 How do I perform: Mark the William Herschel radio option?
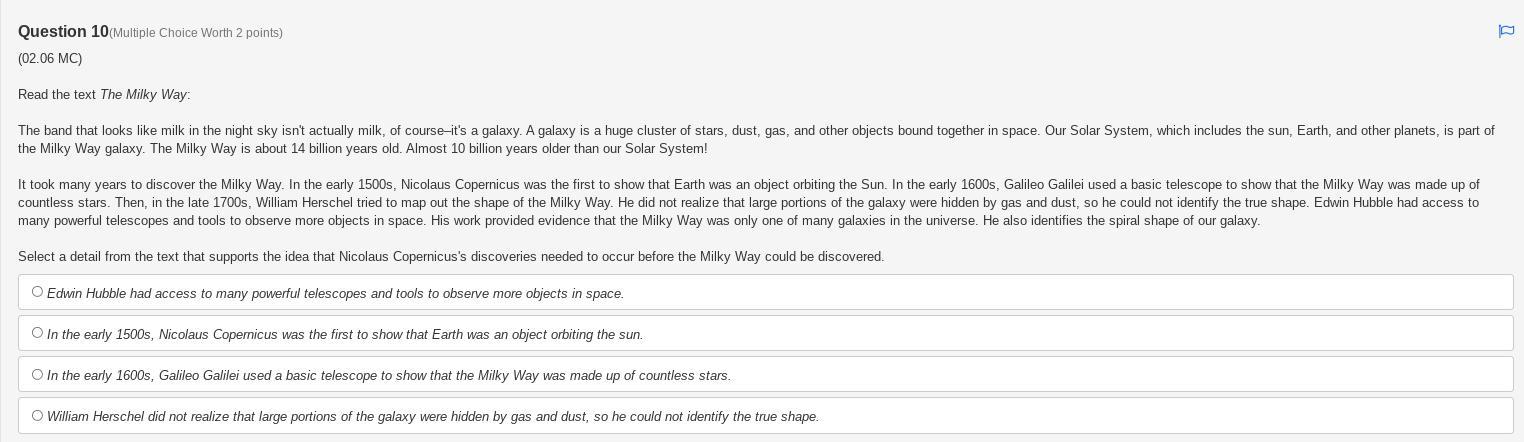(x=37, y=416)
